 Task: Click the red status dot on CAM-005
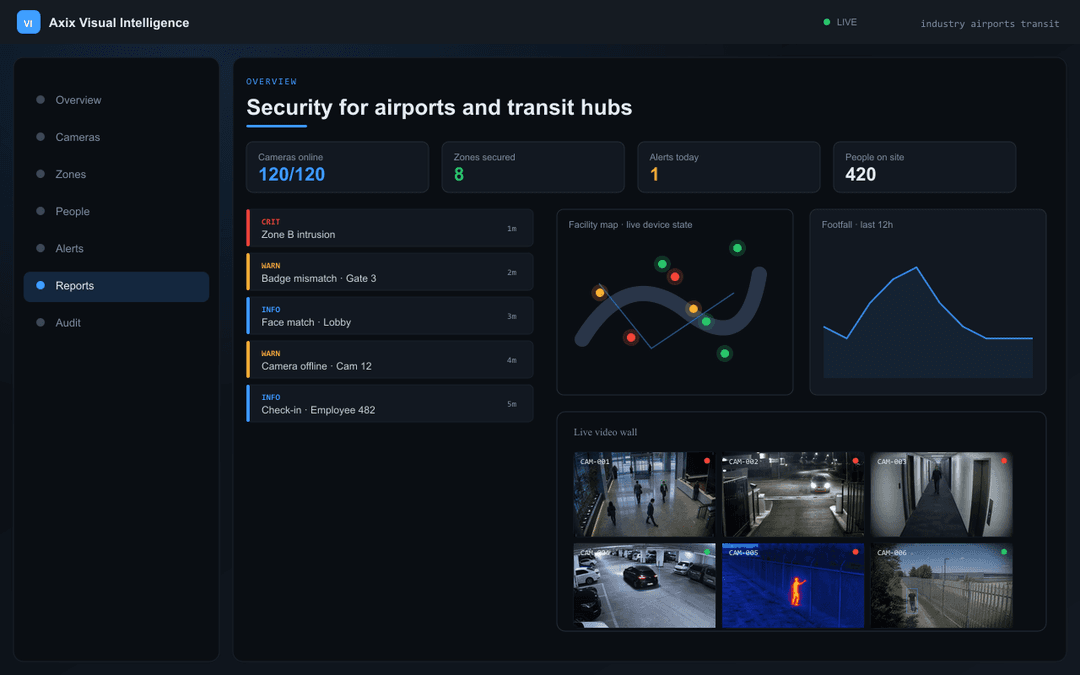(855, 552)
